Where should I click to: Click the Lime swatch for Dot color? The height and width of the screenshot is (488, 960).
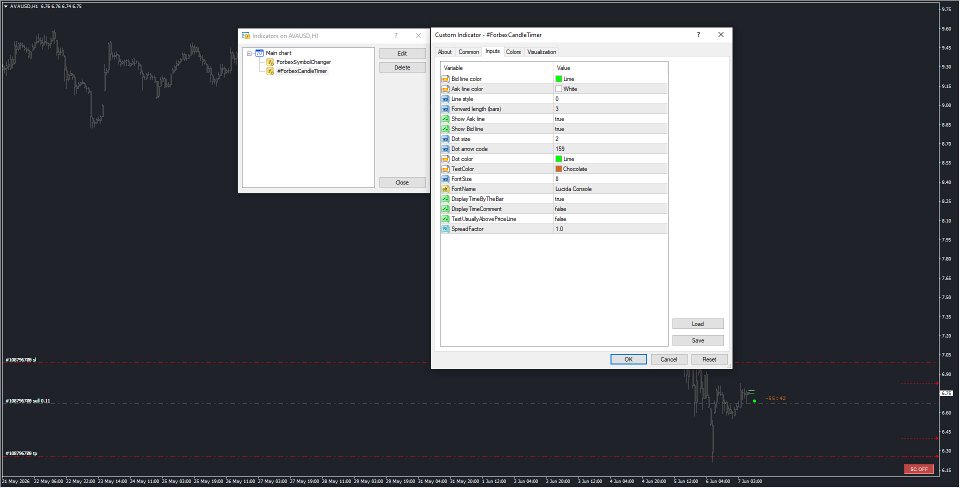[x=558, y=159]
